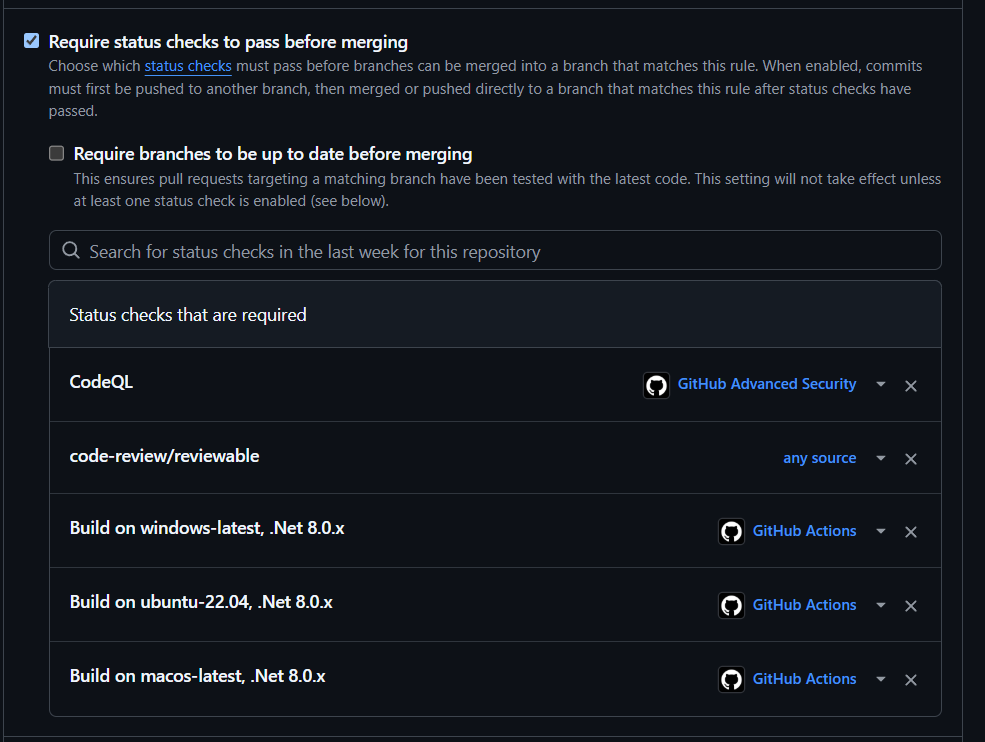Remove the ubuntu-22.04 build check
This screenshot has height=742, width=985.
[910, 606]
